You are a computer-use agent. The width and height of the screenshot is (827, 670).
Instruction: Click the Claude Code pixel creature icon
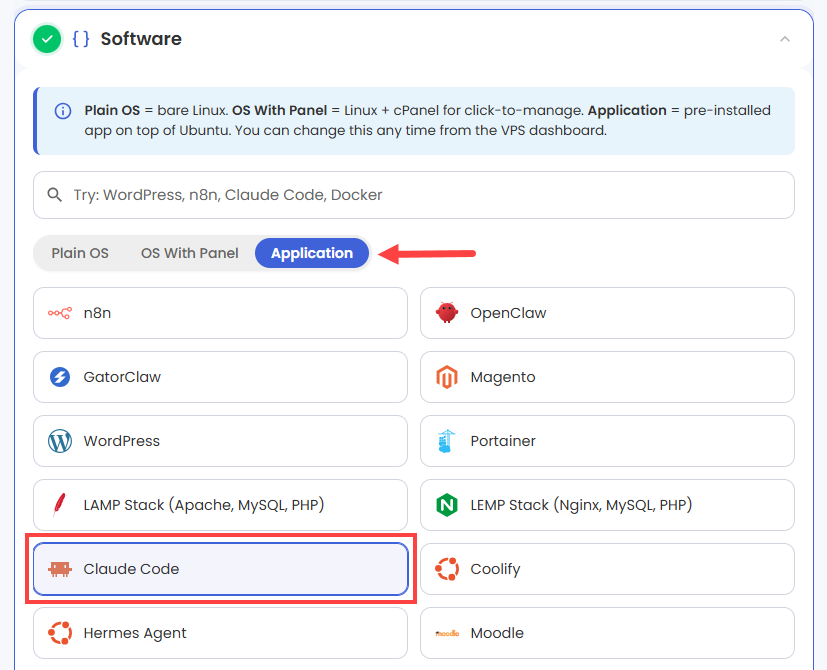[x=60, y=569]
